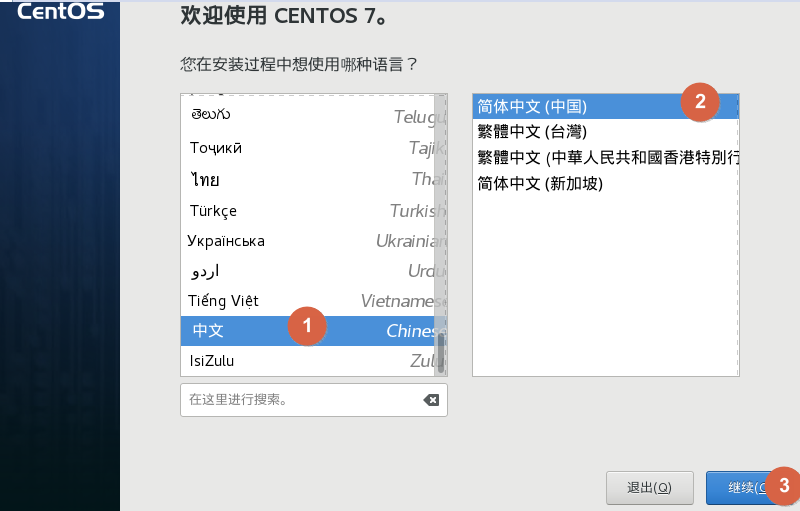800x511 pixels.
Task: Click the 退出 (Quit) button
Action: (649, 488)
